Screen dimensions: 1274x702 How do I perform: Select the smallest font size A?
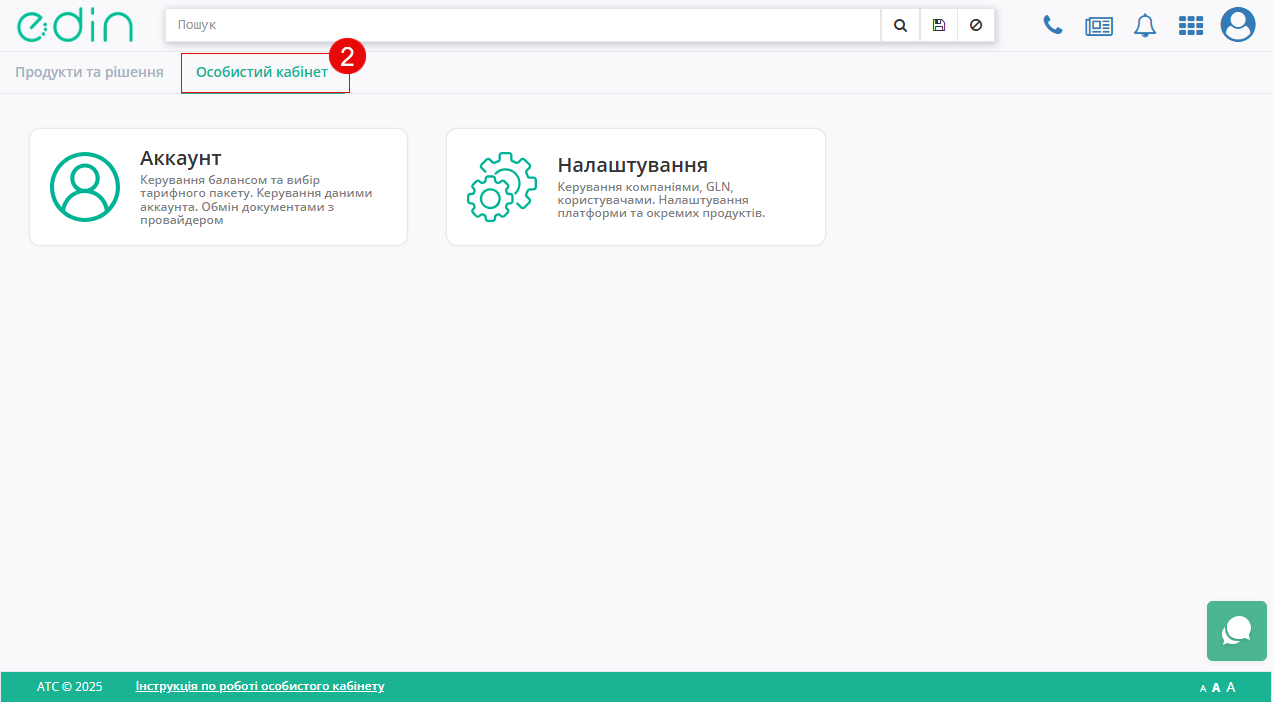[1203, 688]
